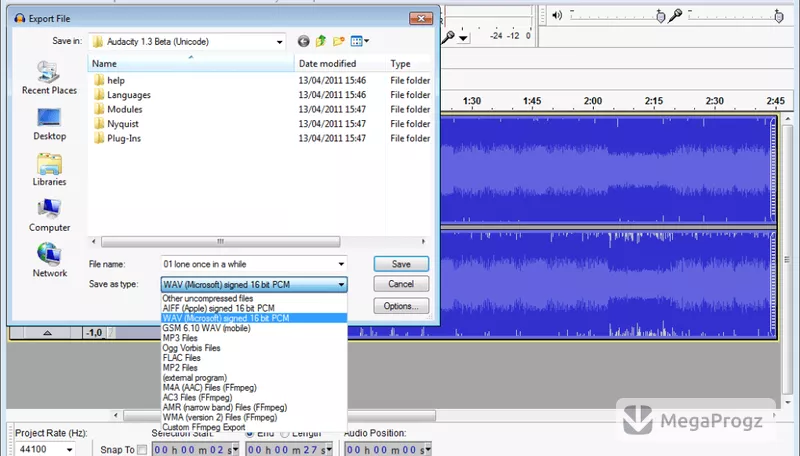
Task: Choose AIFF (Apple) signed 16 bit PCM
Action: coord(254,308)
